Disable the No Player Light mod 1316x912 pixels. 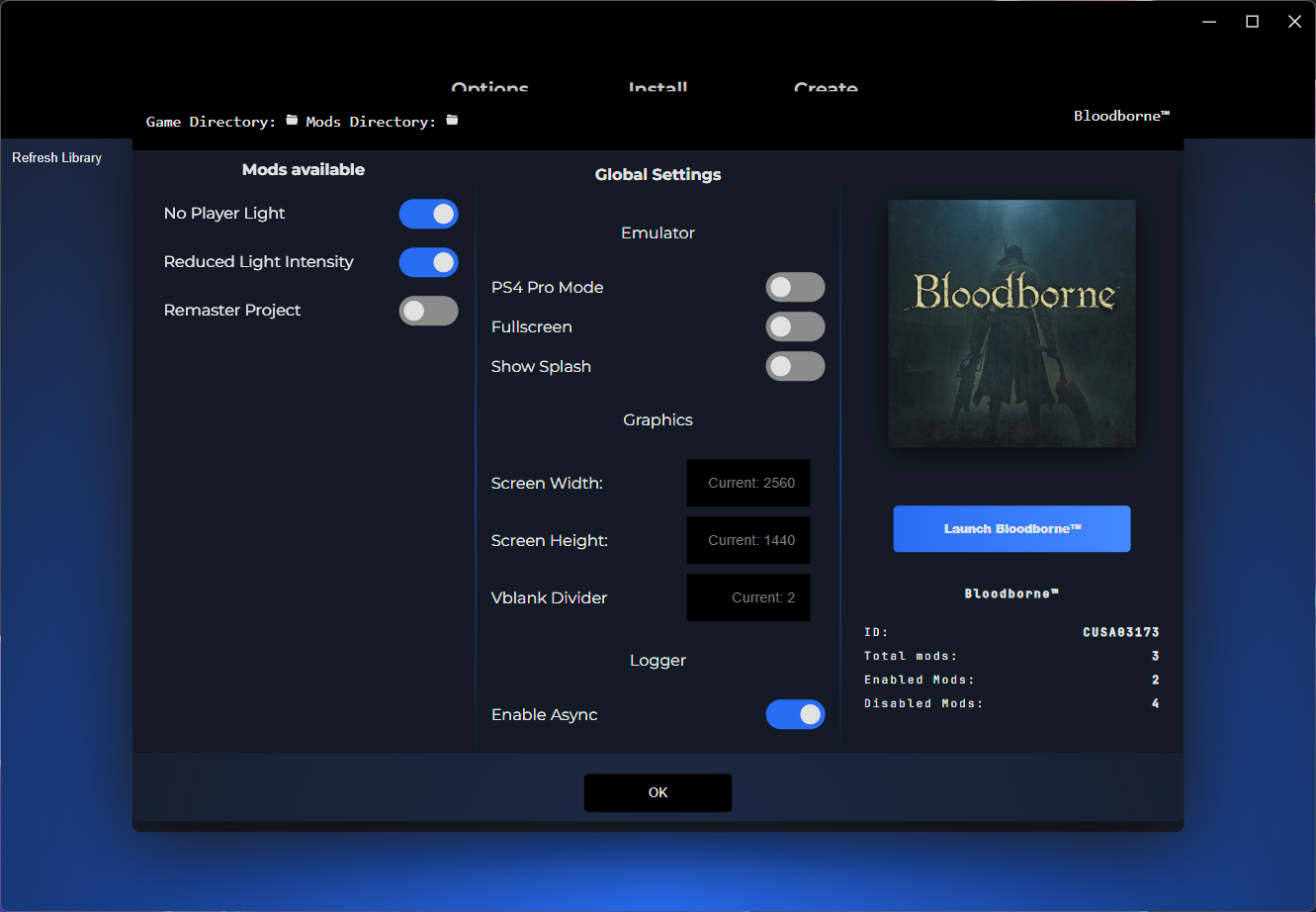[x=428, y=214]
